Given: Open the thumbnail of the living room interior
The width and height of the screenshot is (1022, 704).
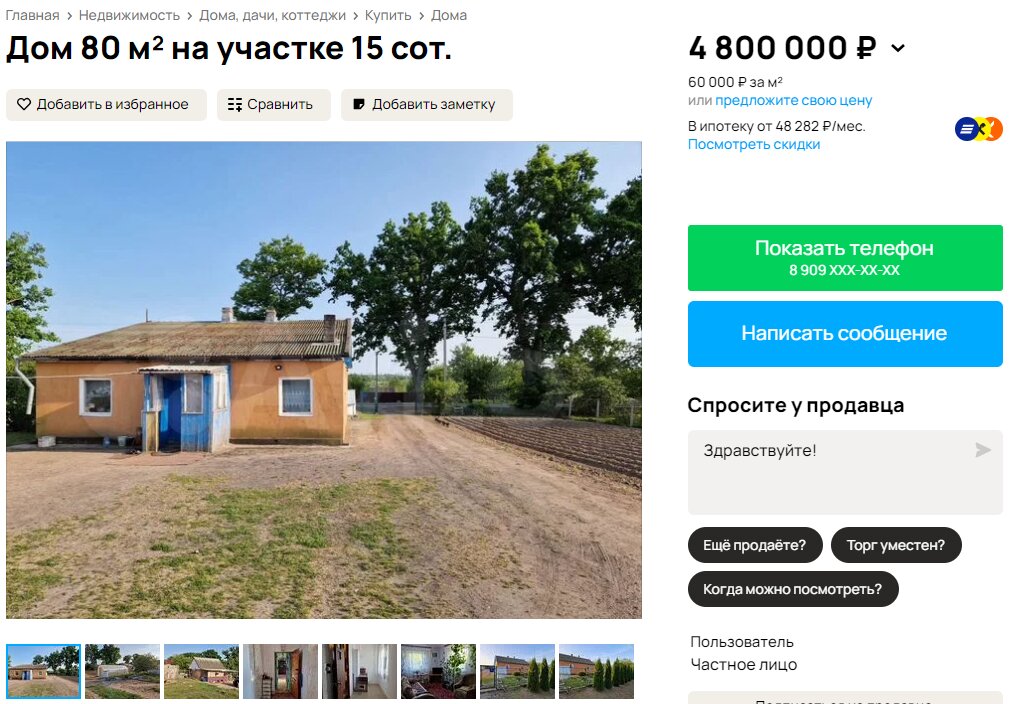Looking at the screenshot, I should click(x=438, y=671).
